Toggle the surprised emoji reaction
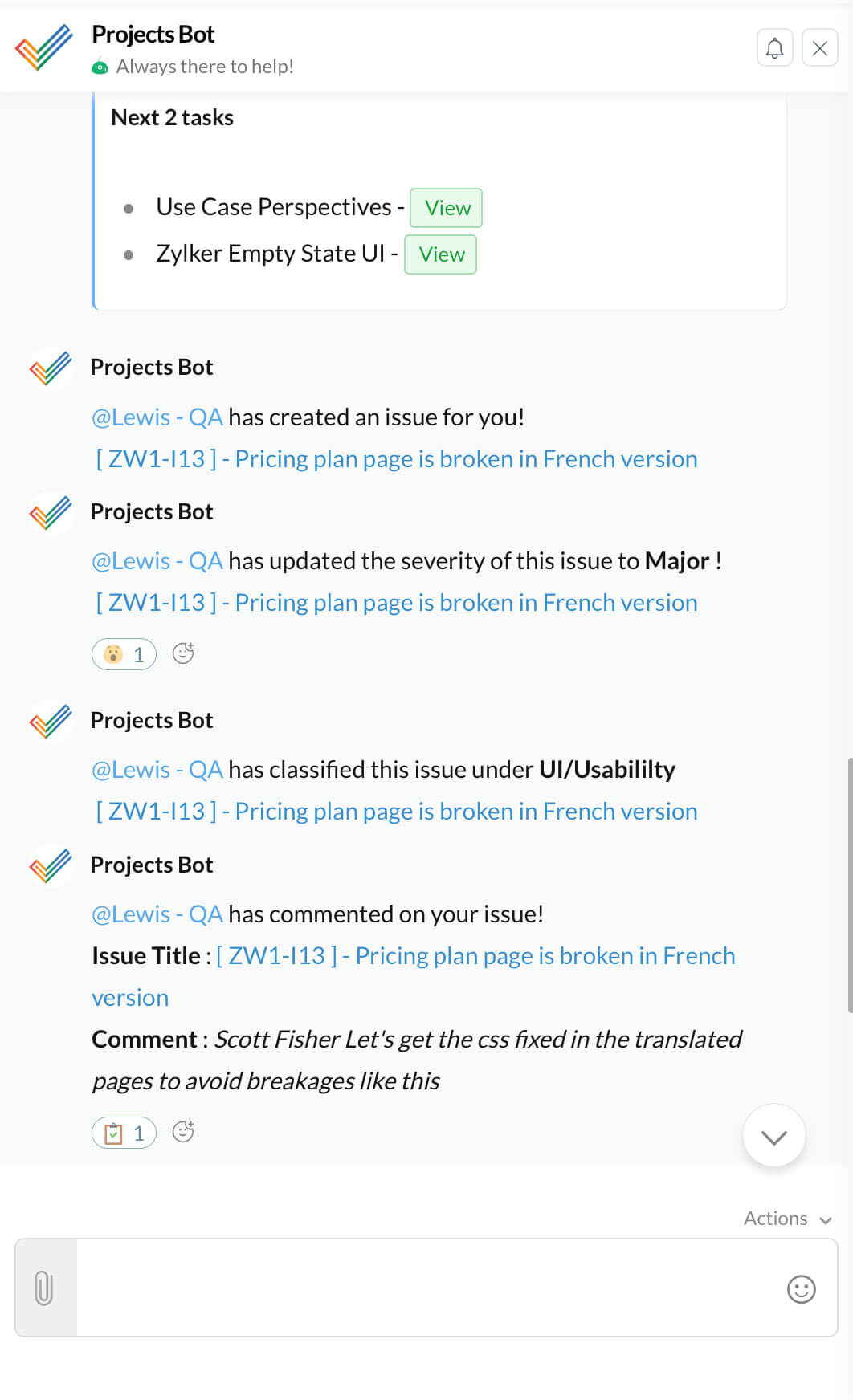Screen dimensions: 853x1400 coord(124,654)
